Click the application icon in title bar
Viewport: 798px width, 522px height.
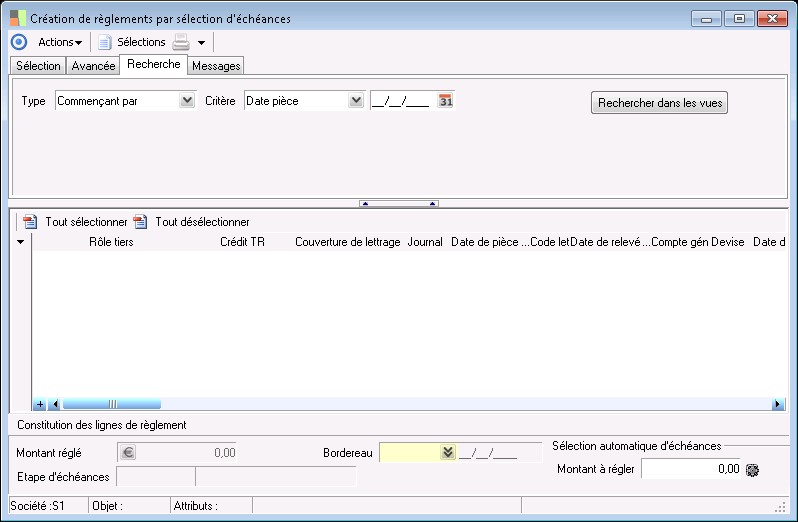tap(18, 18)
